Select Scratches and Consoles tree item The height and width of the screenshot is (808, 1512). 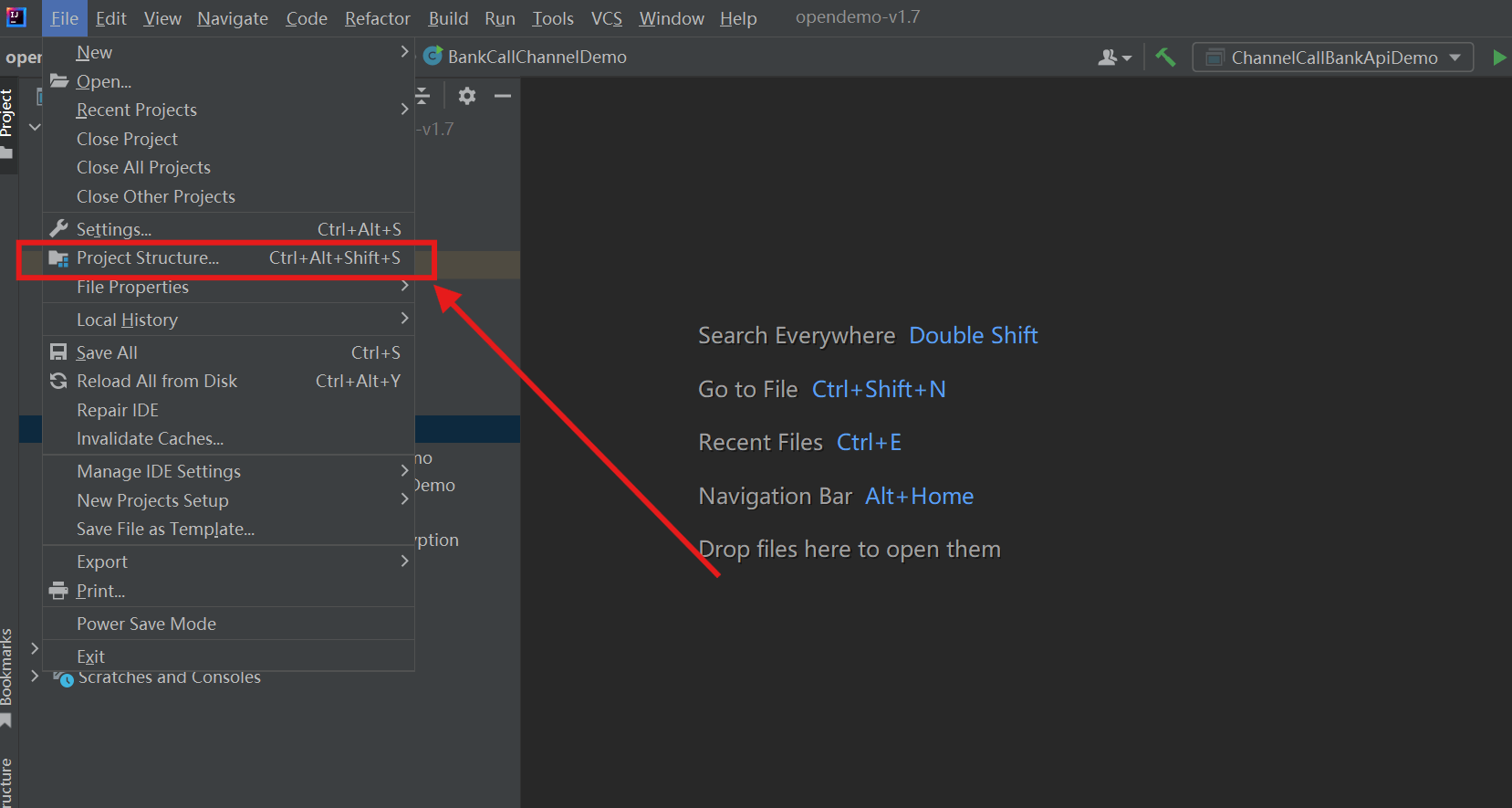170,677
